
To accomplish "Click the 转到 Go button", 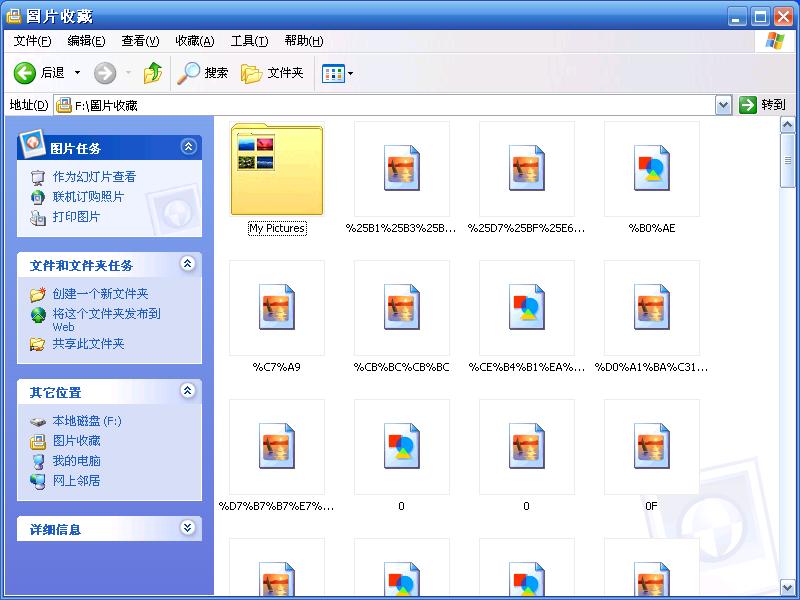I will coord(762,105).
